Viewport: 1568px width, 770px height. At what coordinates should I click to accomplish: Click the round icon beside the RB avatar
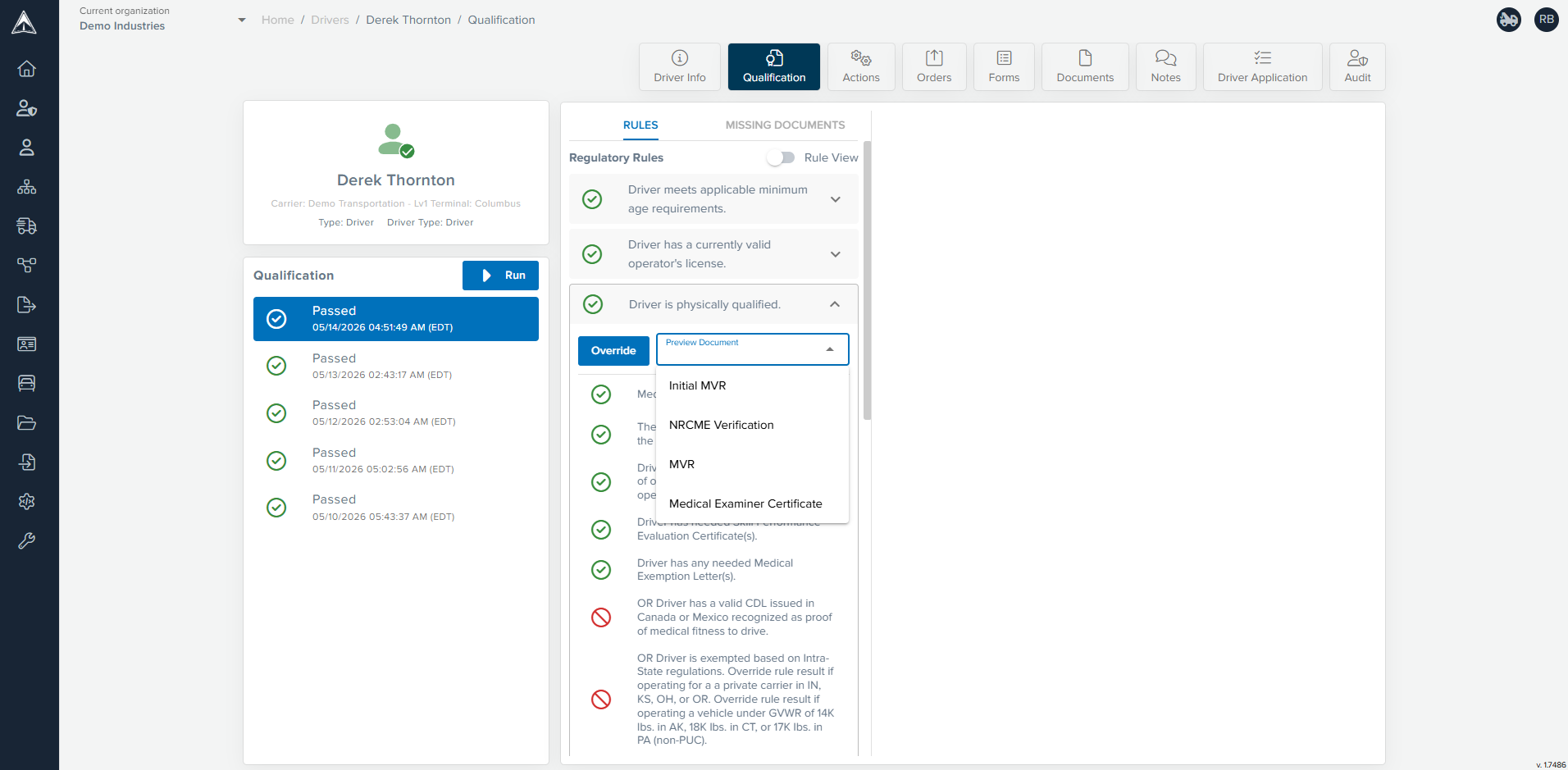pos(1509,19)
